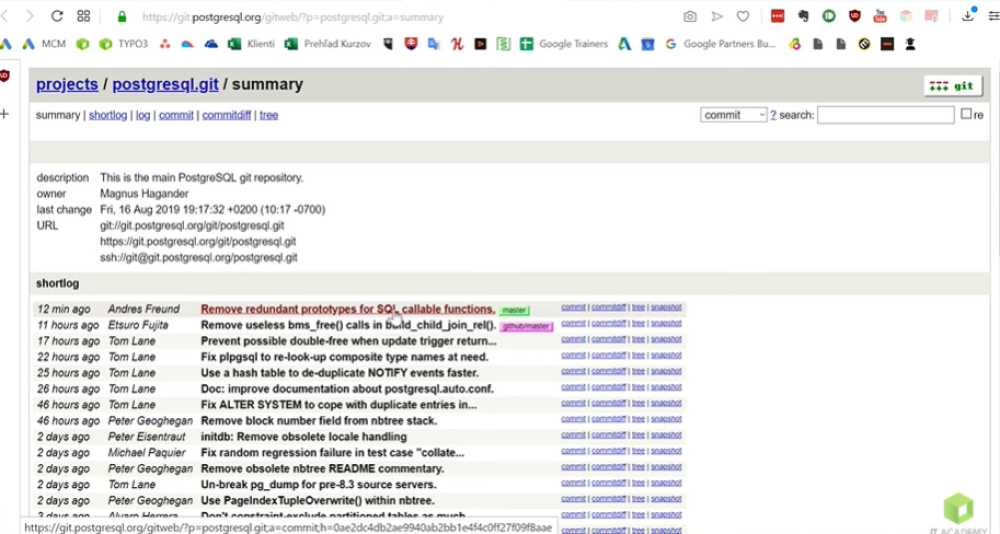Open 'Remove redundant prototypes for SQL callable functions' commit
The image size is (1000, 534).
[x=347, y=309]
